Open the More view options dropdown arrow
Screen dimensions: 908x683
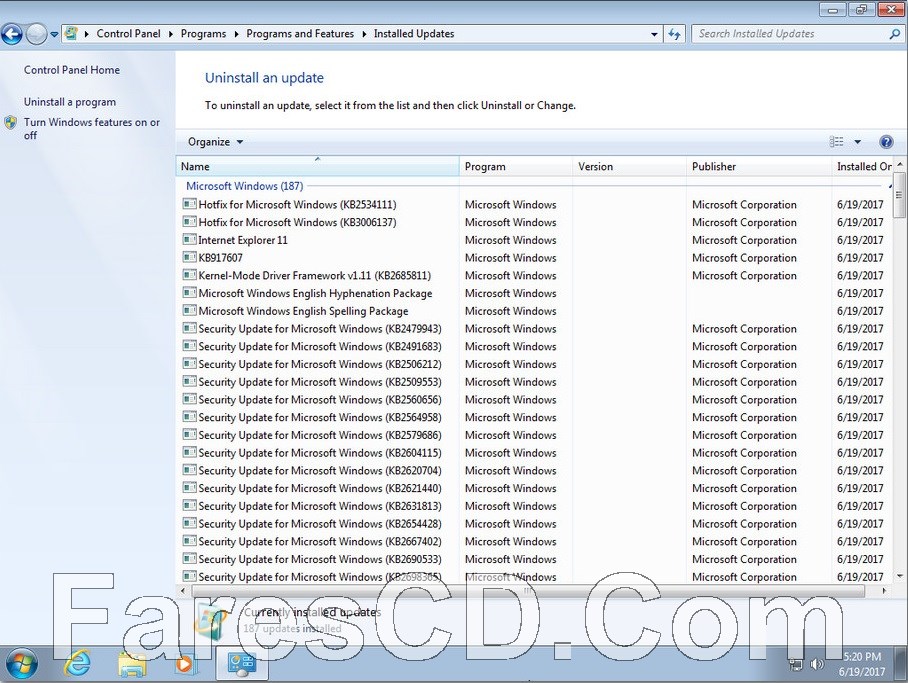point(858,142)
